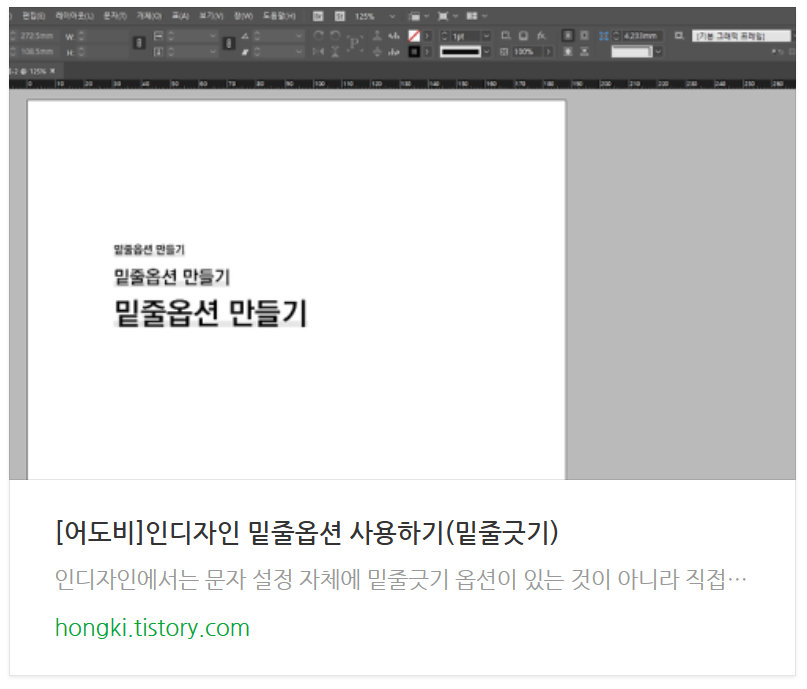Expand the arrow beside the stroke swatch
The width and height of the screenshot is (807, 689).
click(x=427, y=51)
